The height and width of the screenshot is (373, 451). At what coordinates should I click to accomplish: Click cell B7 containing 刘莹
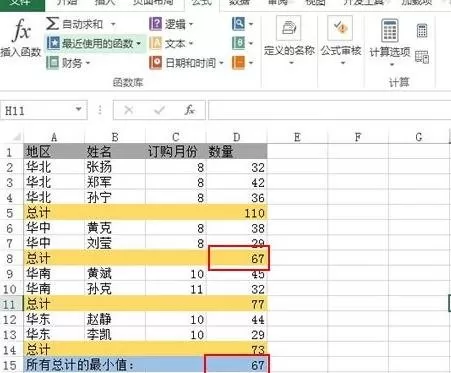point(115,243)
